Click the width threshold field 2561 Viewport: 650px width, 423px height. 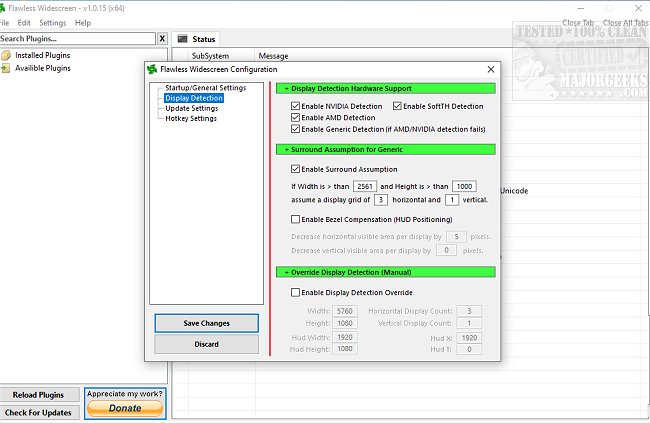[365, 187]
